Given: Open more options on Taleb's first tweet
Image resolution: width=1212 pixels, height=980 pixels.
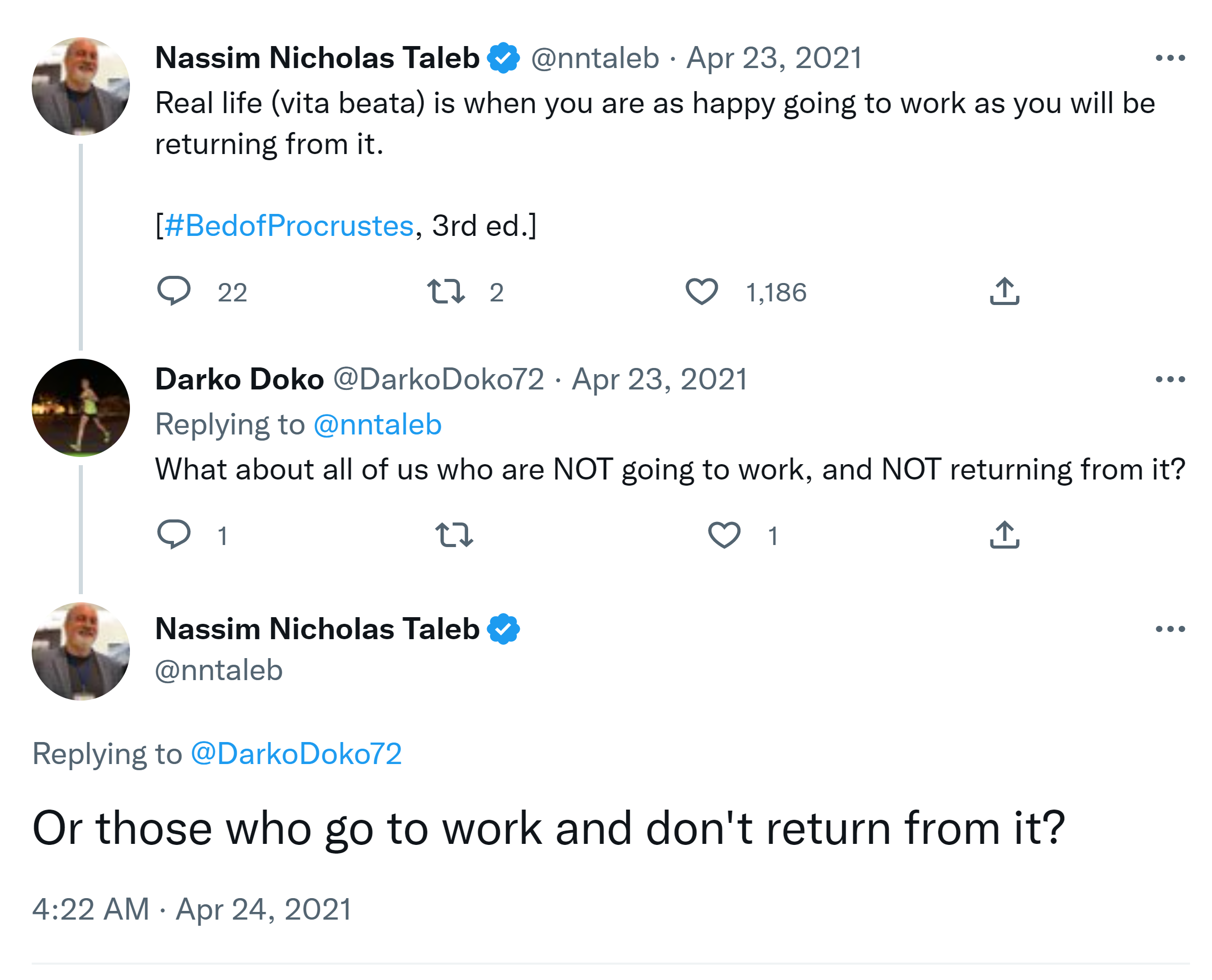Looking at the screenshot, I should point(1170,58).
